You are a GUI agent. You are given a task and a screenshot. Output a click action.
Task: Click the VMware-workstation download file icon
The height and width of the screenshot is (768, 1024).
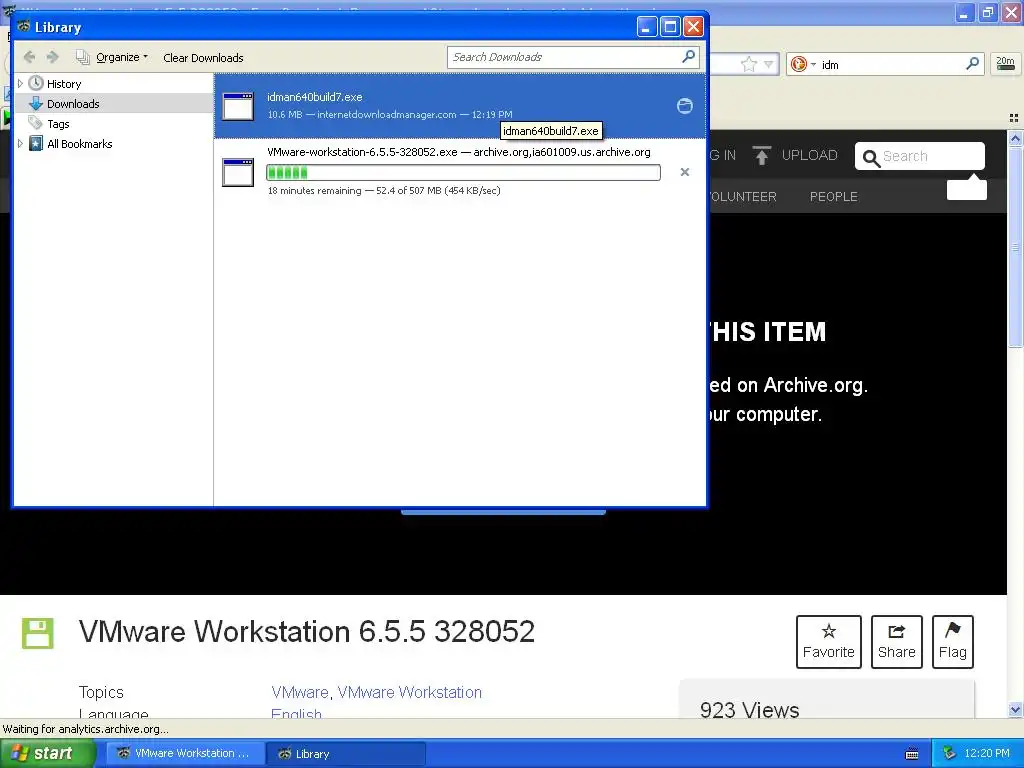click(238, 172)
